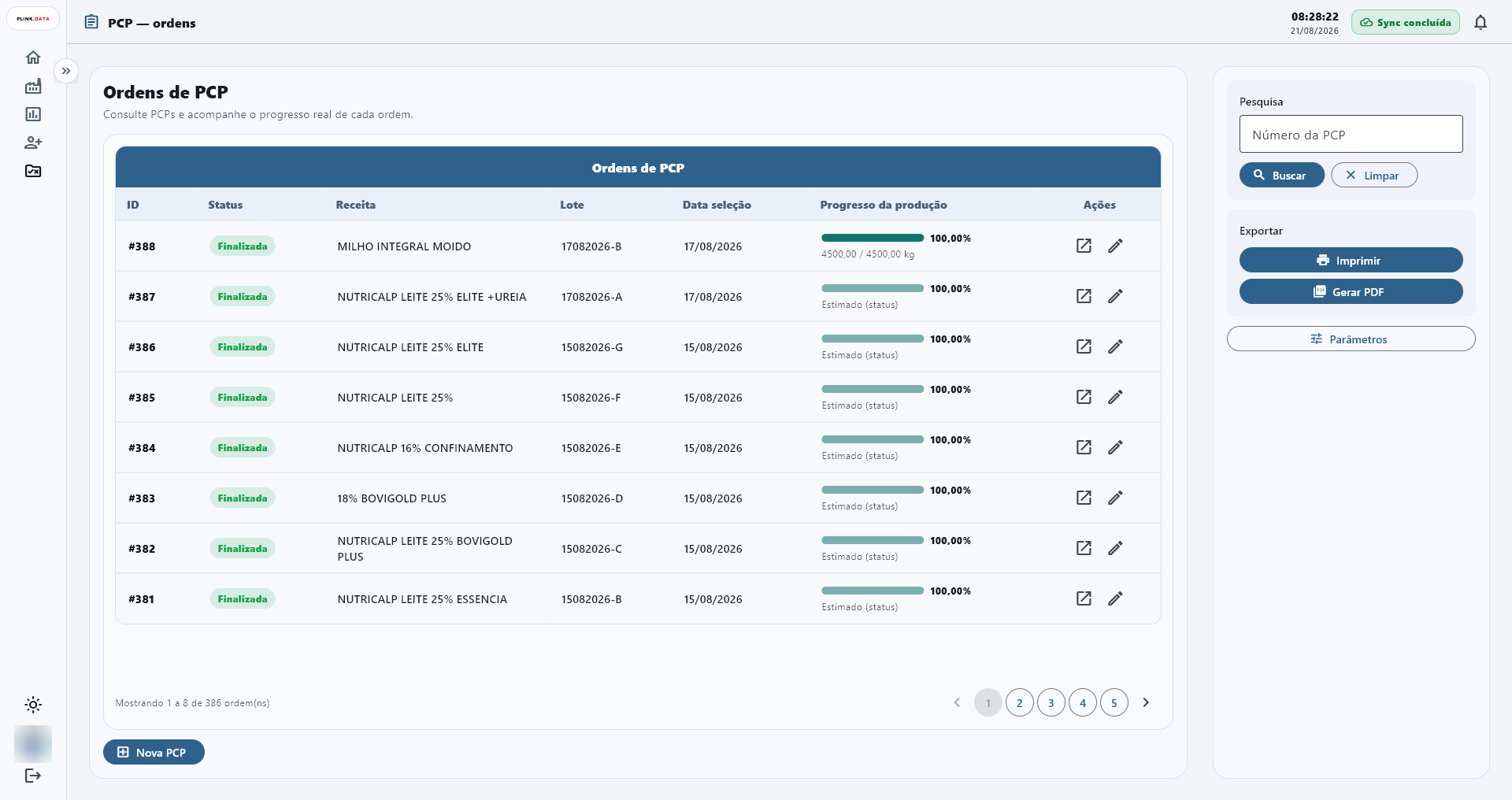Click the logout icon at sidebar bottom
1512x800 pixels.
click(33, 776)
